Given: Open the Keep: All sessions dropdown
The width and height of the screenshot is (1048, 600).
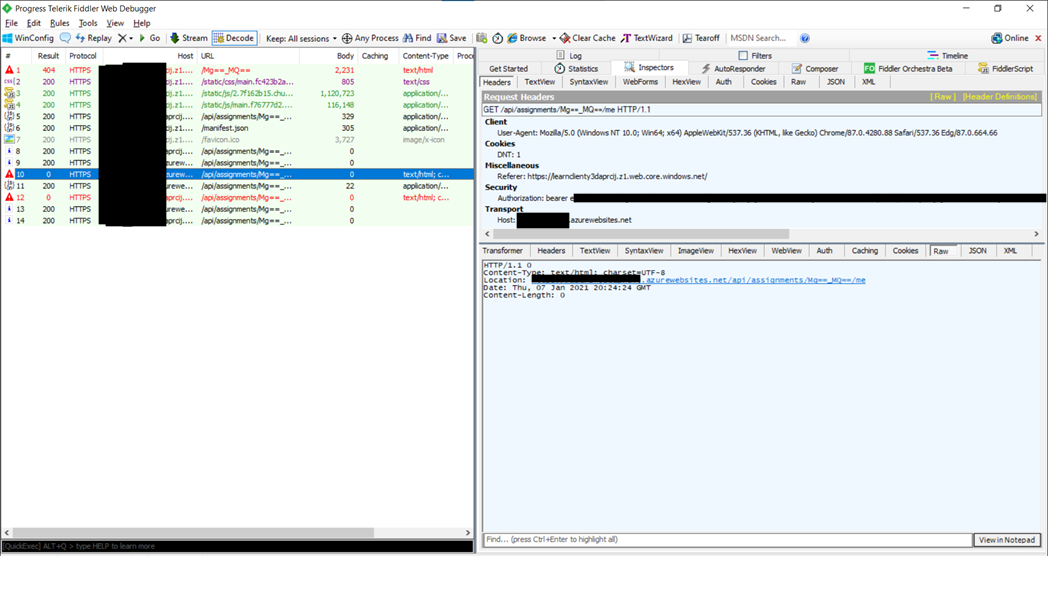Looking at the screenshot, I should (302, 37).
